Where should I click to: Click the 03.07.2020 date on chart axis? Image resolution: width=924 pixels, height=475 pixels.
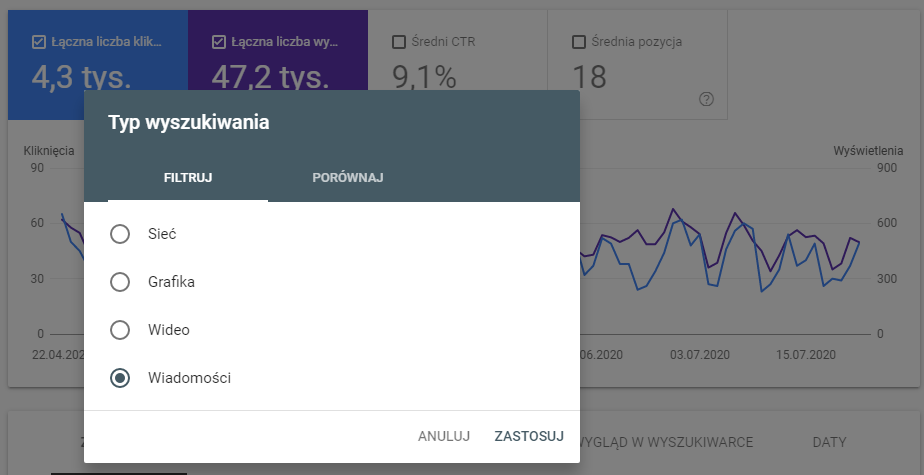(699, 355)
